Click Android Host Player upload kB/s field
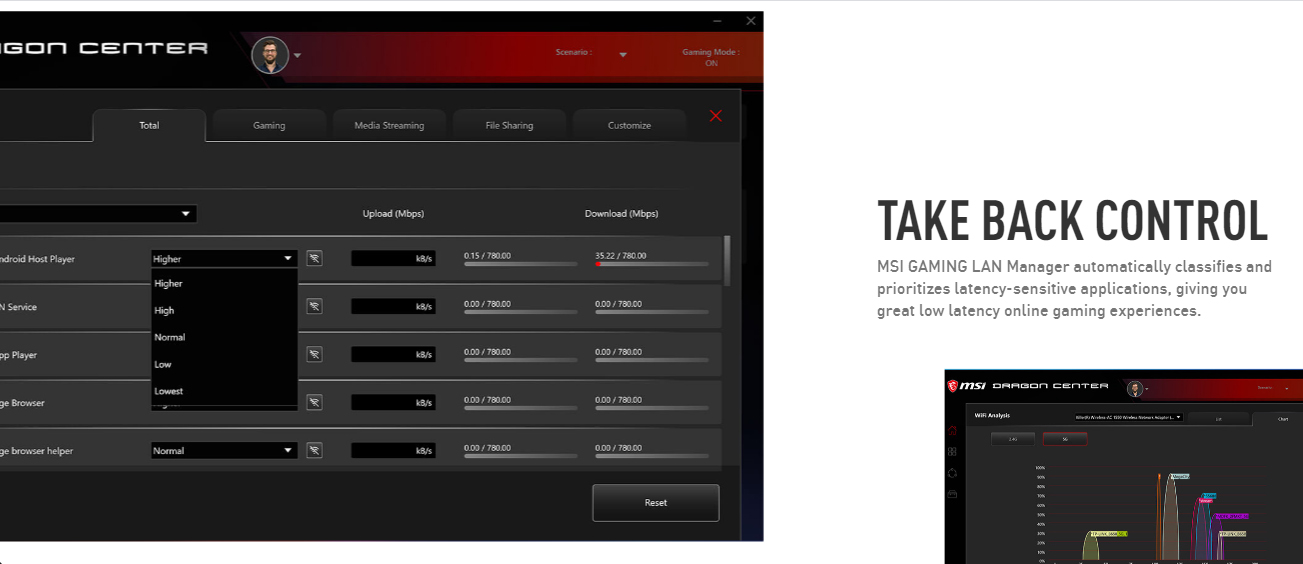The height and width of the screenshot is (564, 1303). point(393,259)
